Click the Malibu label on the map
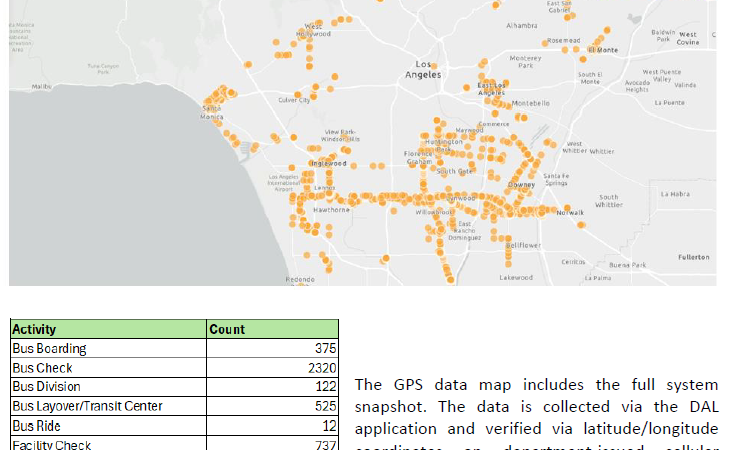 (x=41, y=87)
